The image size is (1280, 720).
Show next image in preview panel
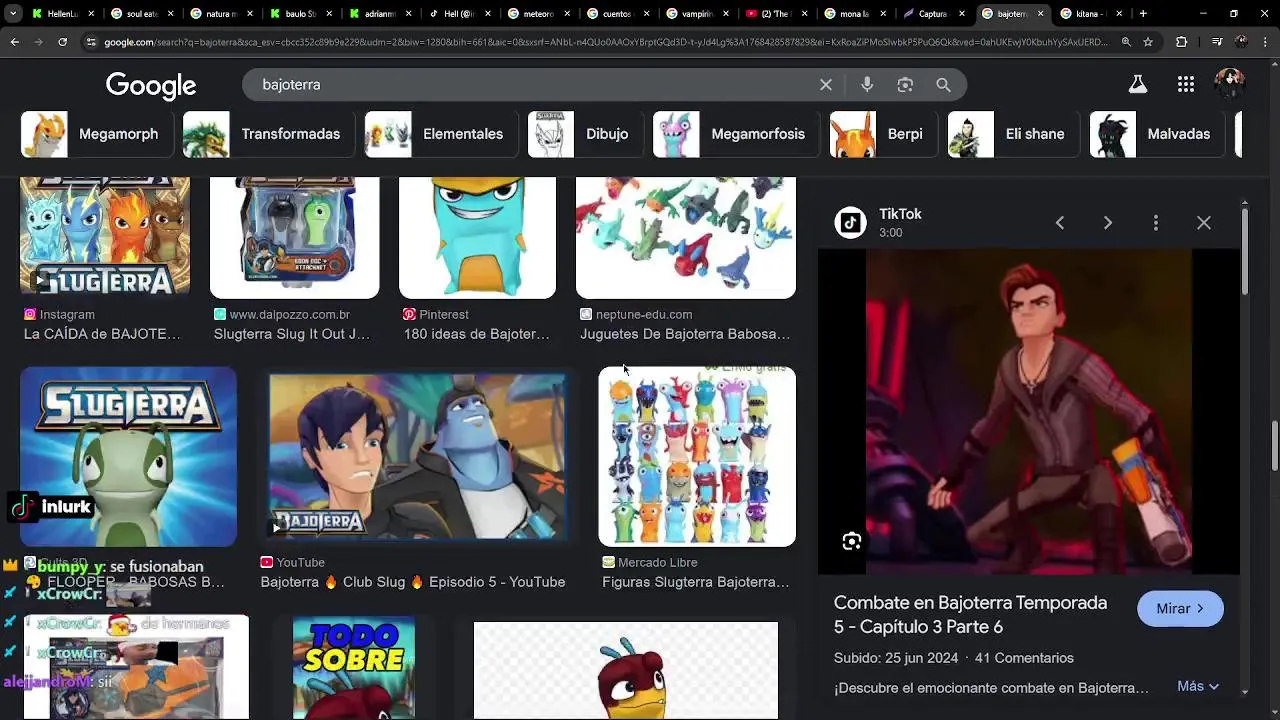pyautogui.click(x=1108, y=223)
